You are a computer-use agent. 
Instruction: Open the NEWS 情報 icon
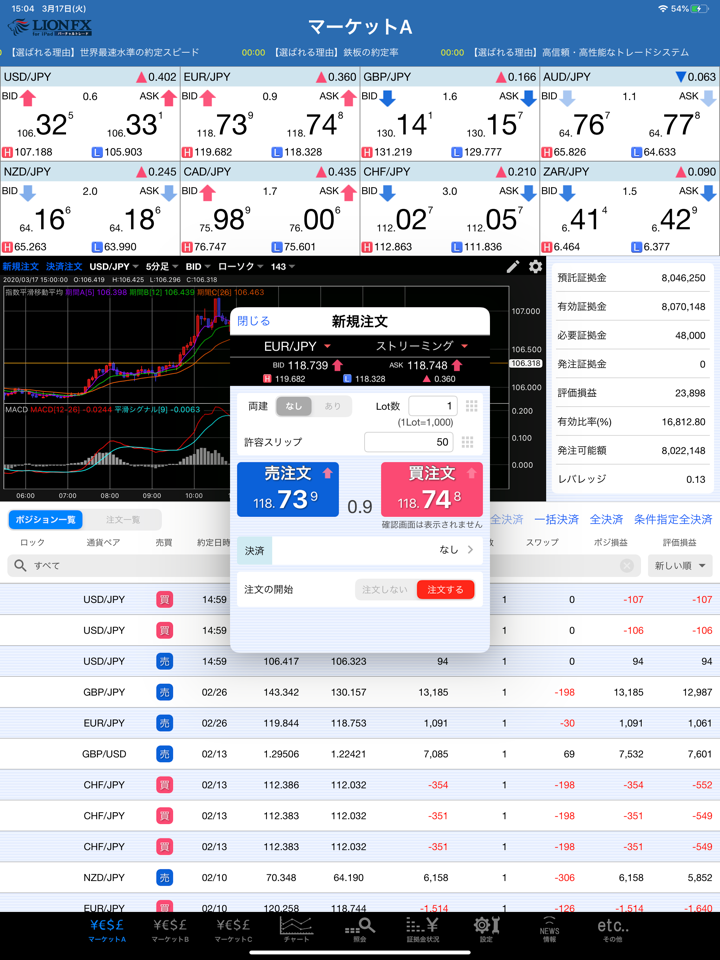(x=549, y=930)
